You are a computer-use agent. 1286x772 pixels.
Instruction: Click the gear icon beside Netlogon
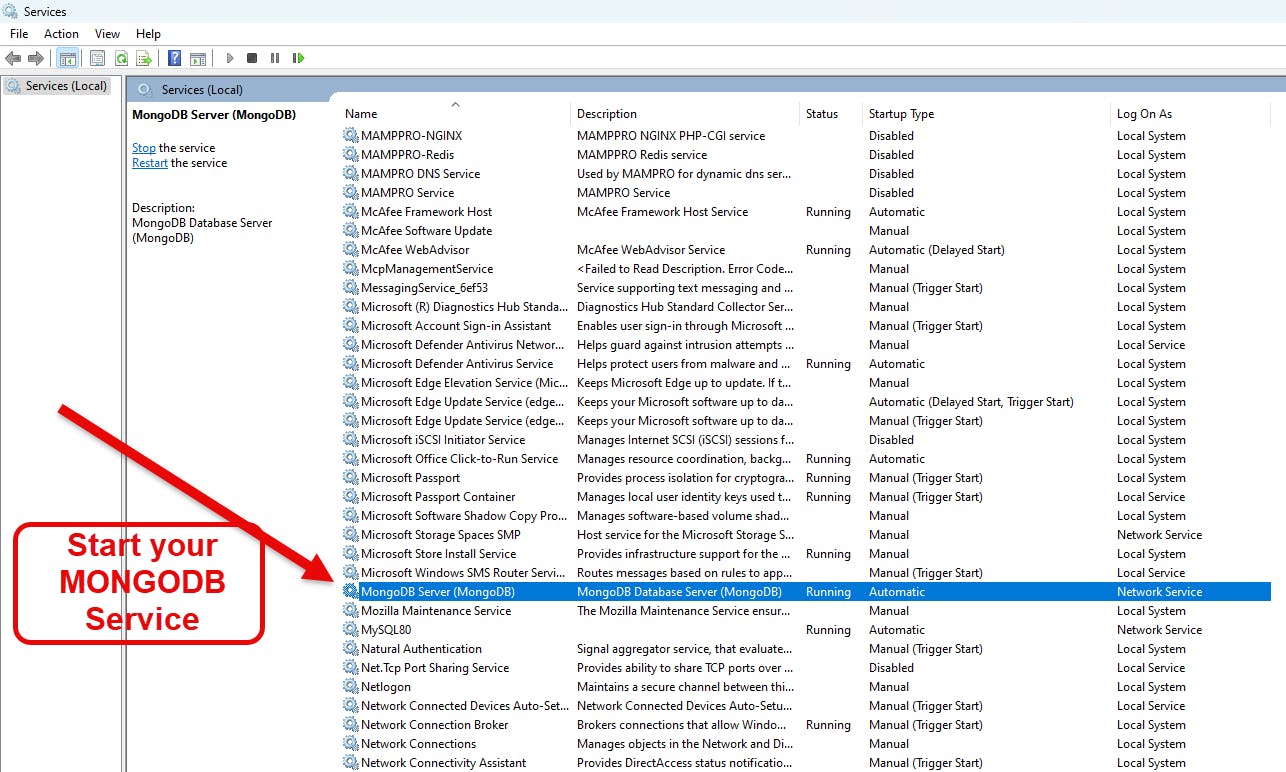coord(351,687)
